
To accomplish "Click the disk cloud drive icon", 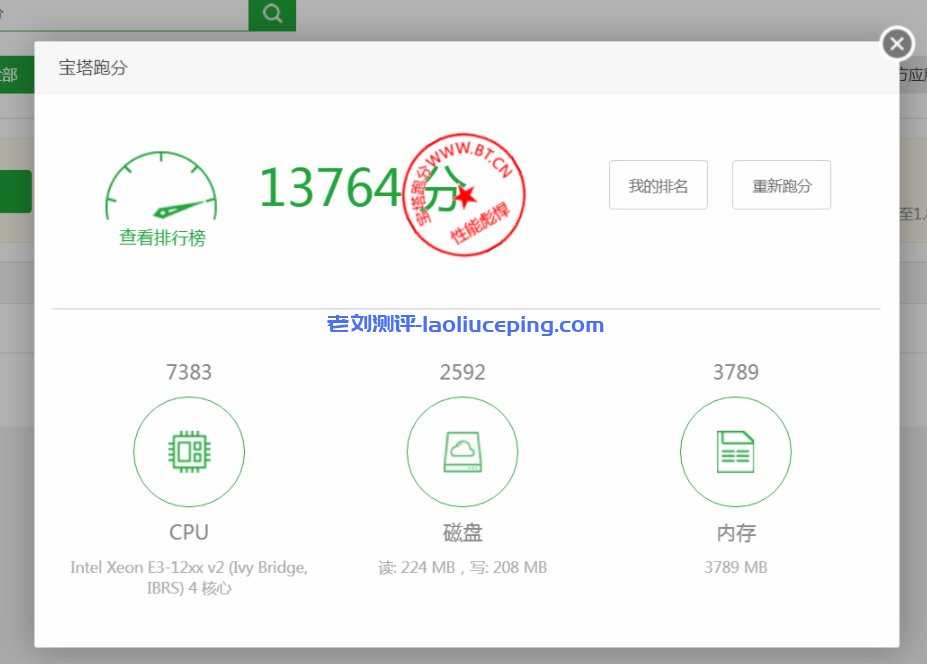I will (x=462, y=452).
